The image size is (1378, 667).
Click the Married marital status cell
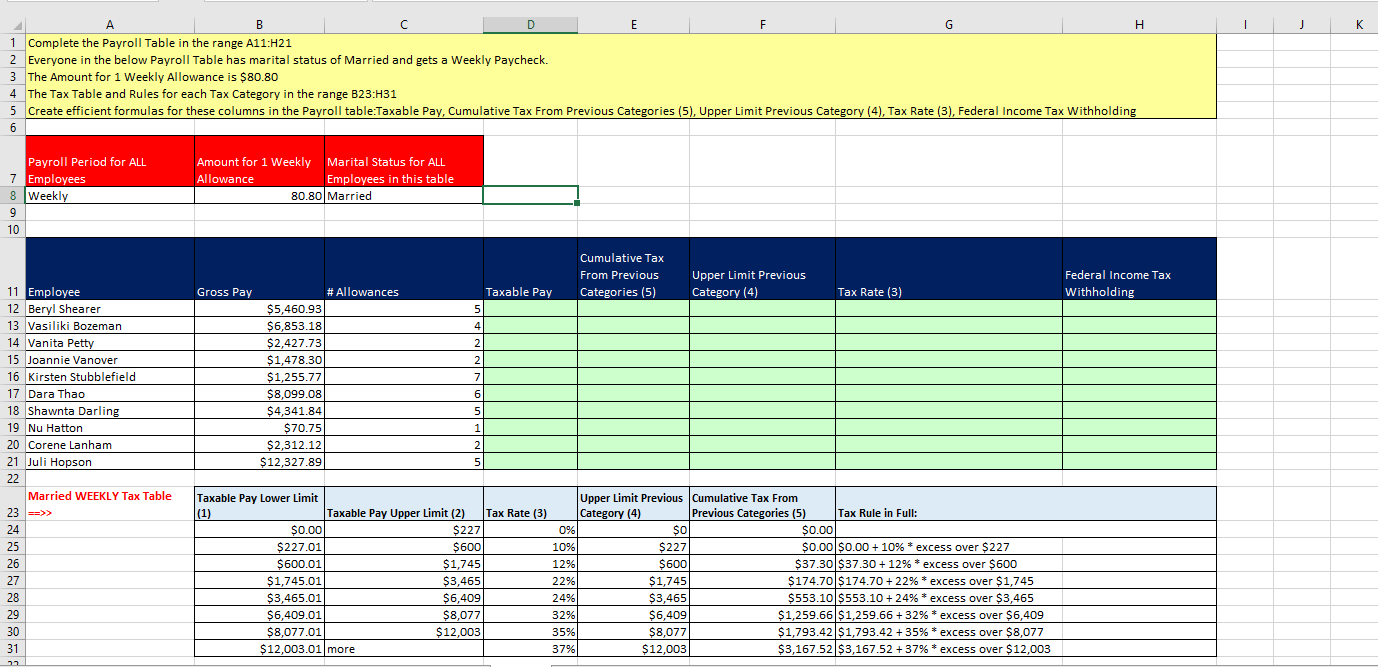tap(403, 196)
